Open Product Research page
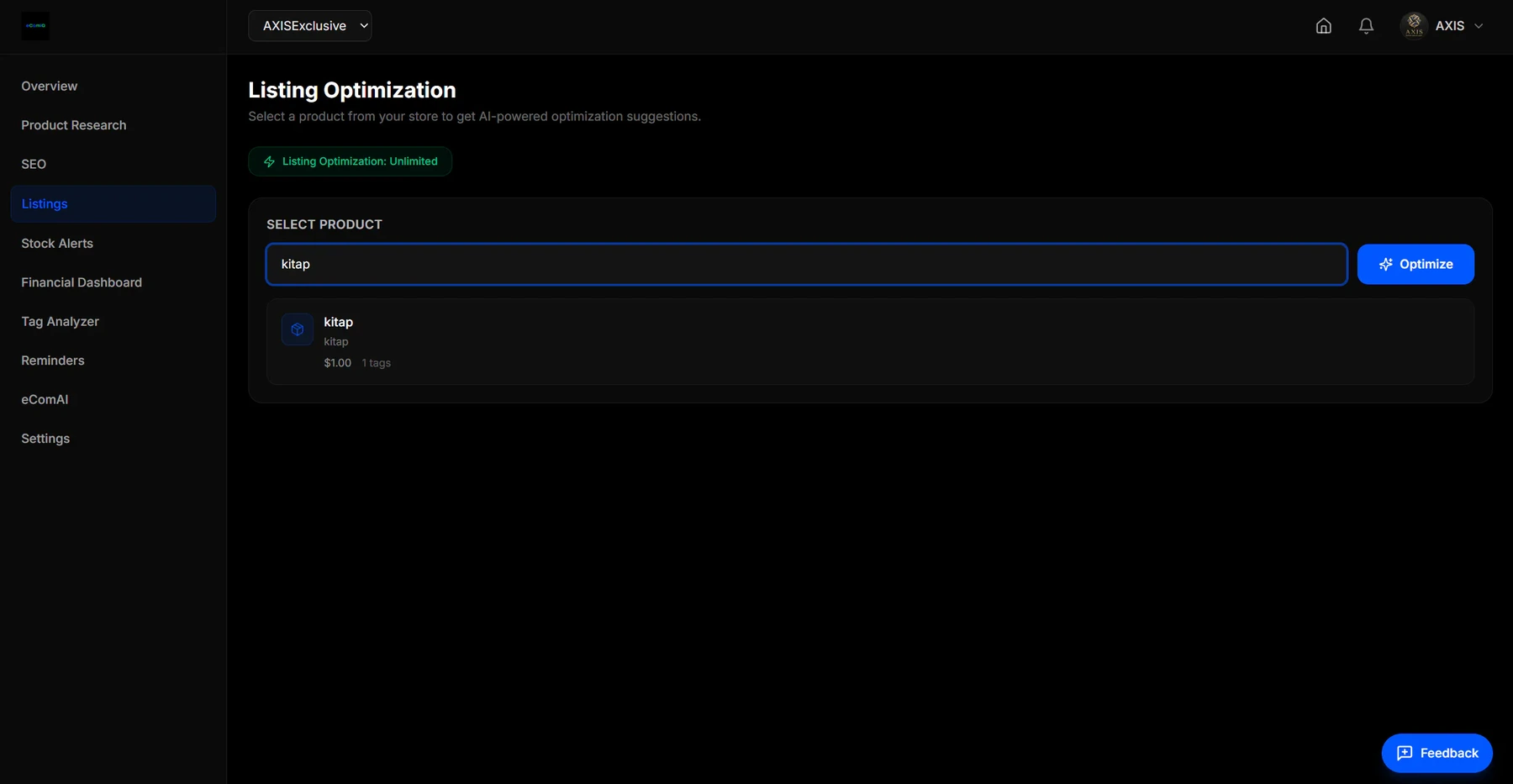The height and width of the screenshot is (784, 1513). coord(74,125)
